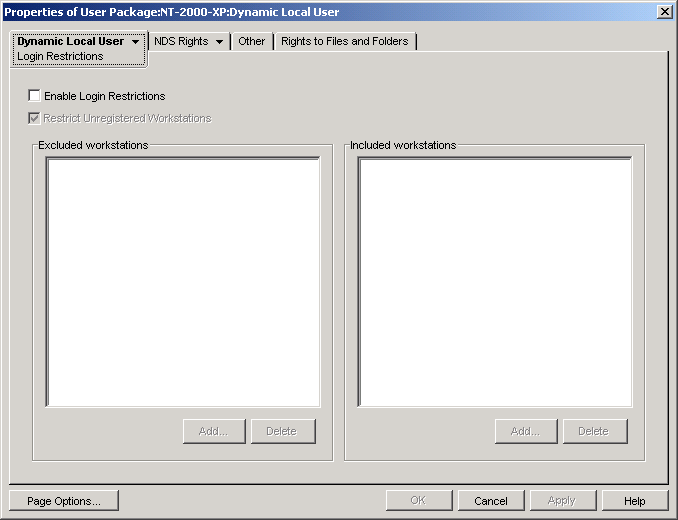Click the Apply button
The width and height of the screenshot is (678, 520).
click(563, 501)
